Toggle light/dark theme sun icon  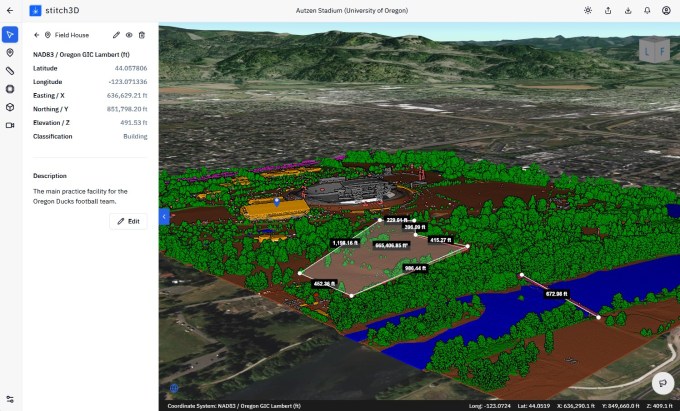click(589, 11)
